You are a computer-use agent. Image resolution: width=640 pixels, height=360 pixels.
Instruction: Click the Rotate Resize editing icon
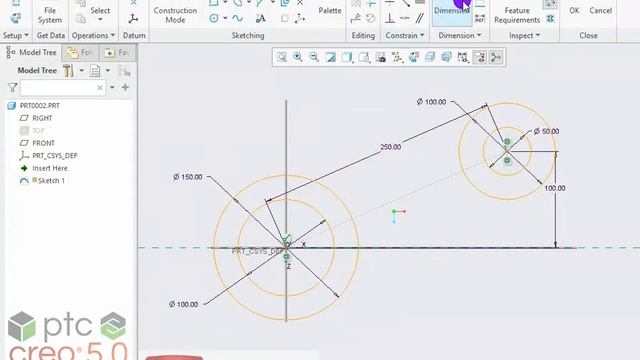(371, 18)
